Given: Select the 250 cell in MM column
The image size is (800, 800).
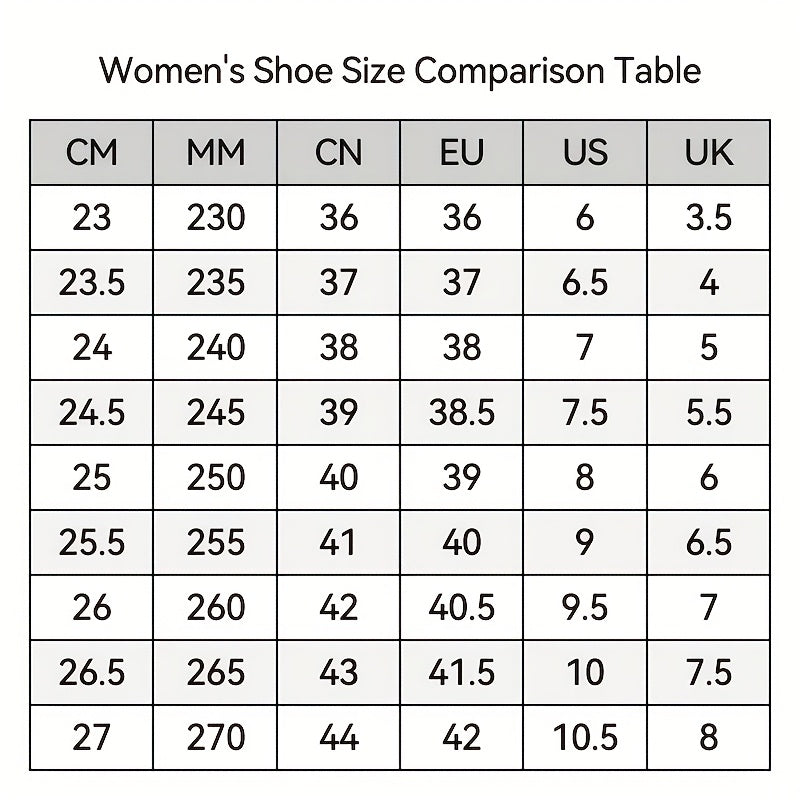Looking at the screenshot, I should tap(216, 478).
